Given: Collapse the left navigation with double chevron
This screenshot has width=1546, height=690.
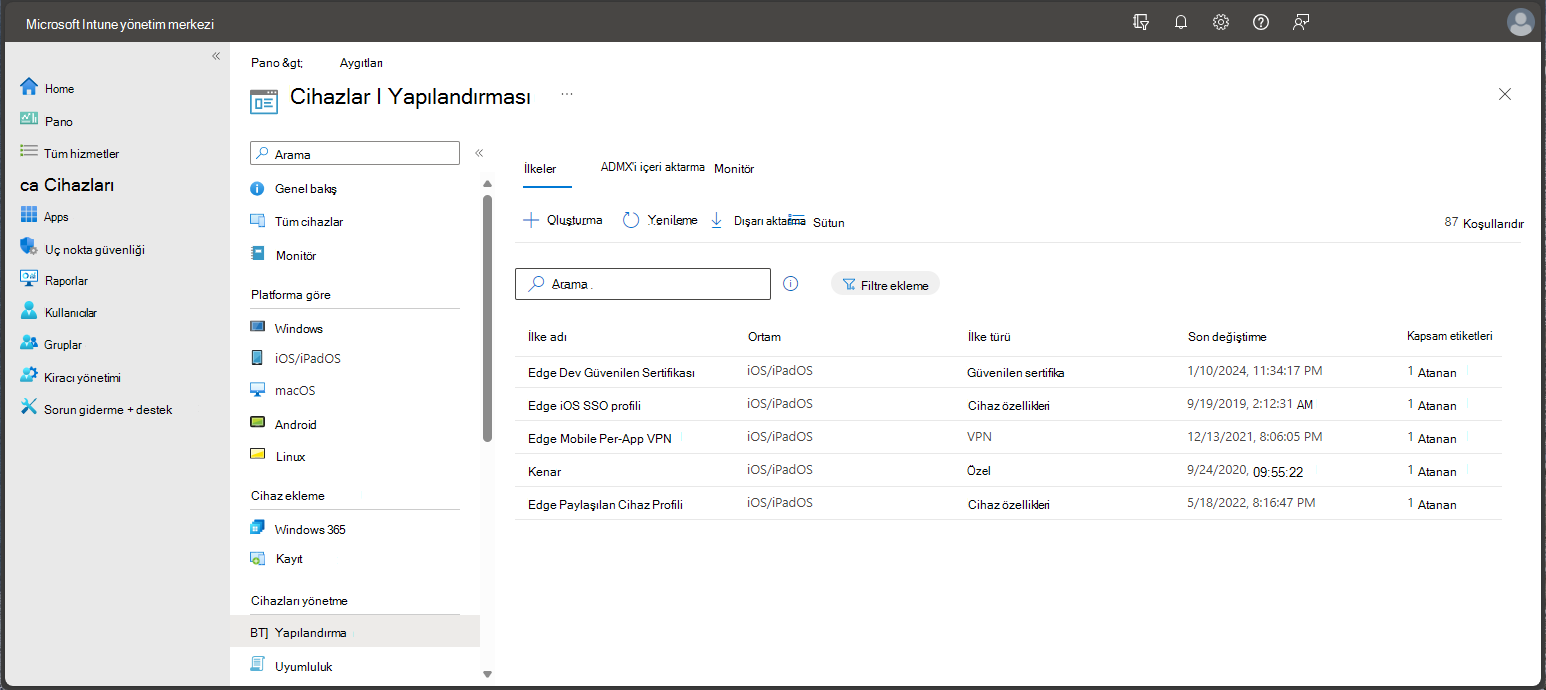Looking at the screenshot, I should pyautogui.click(x=216, y=56).
